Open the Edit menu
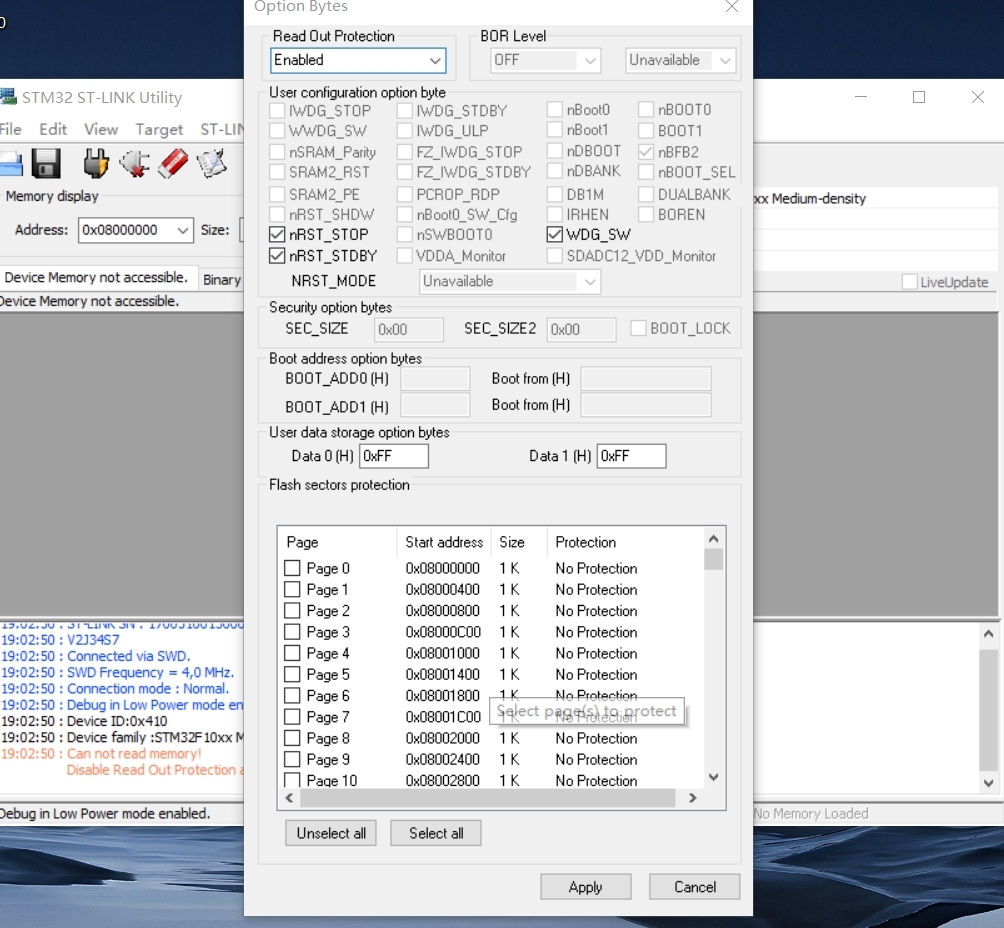 coord(53,129)
